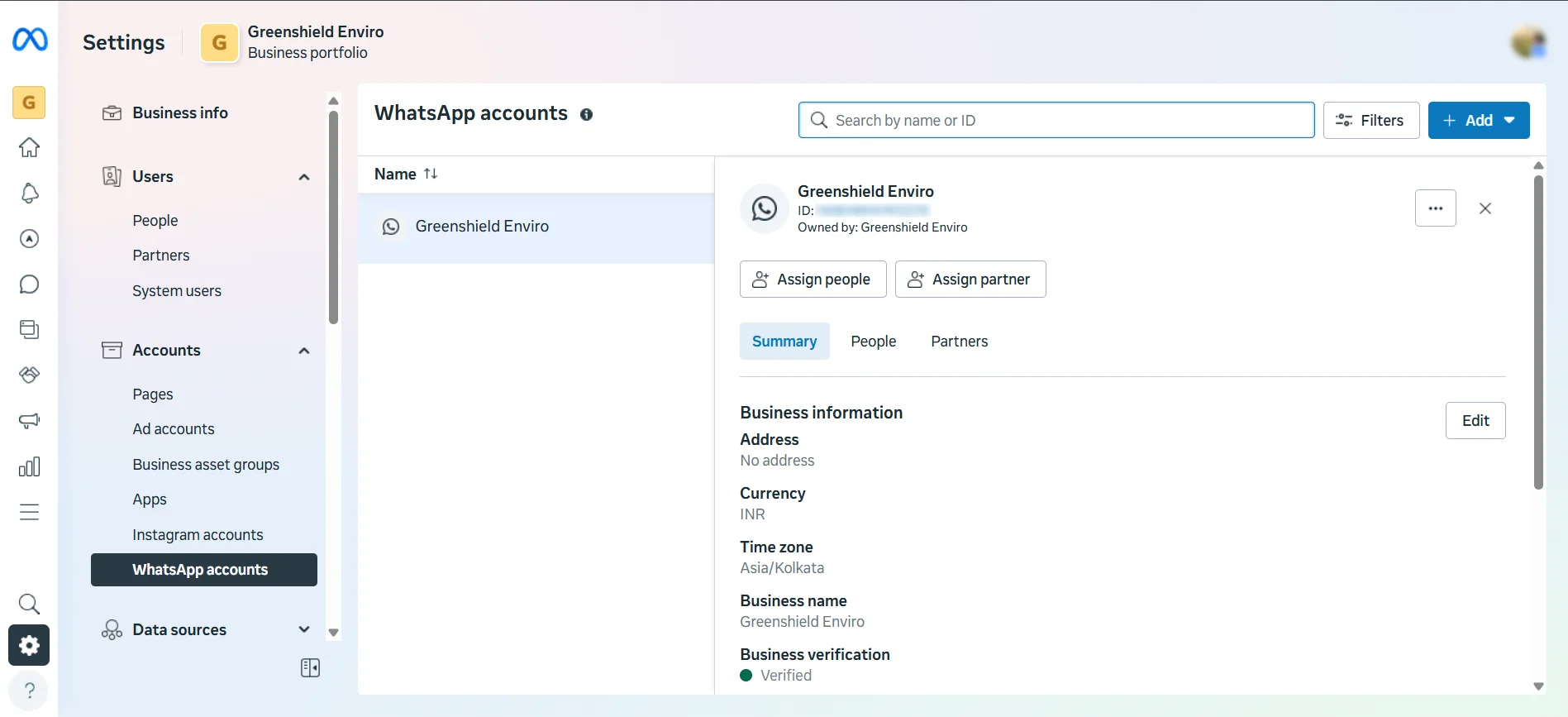
Task: Click the help question mark icon
Action: click(x=29, y=690)
